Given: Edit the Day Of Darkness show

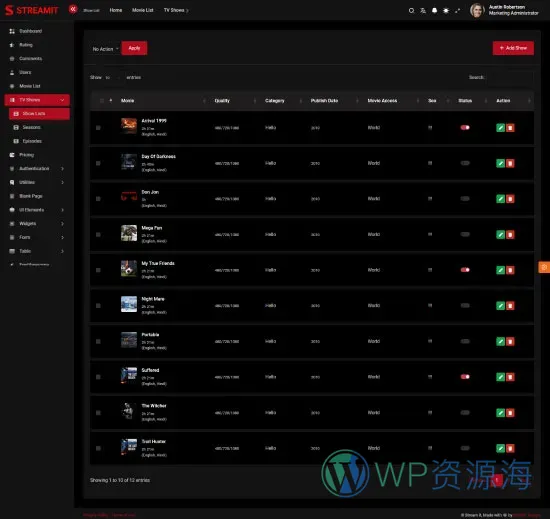Looking at the screenshot, I should (501, 163).
